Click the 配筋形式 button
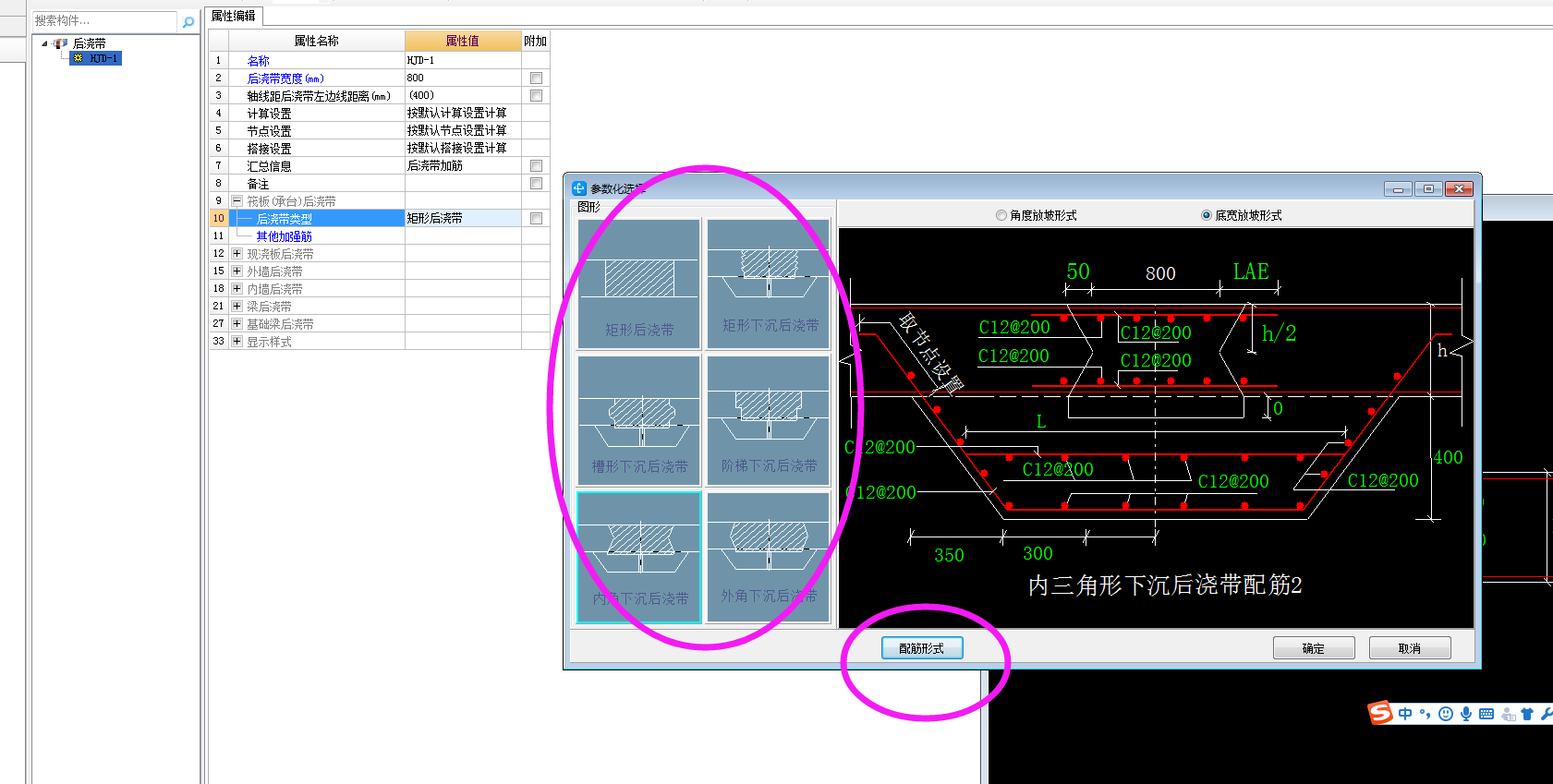The image size is (1553, 784). point(922,648)
